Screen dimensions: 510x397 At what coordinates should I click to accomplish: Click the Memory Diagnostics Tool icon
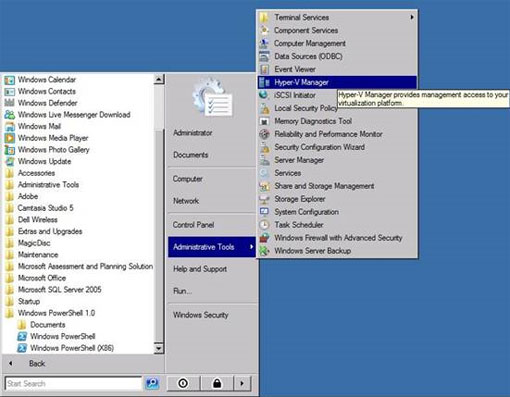(x=264, y=121)
